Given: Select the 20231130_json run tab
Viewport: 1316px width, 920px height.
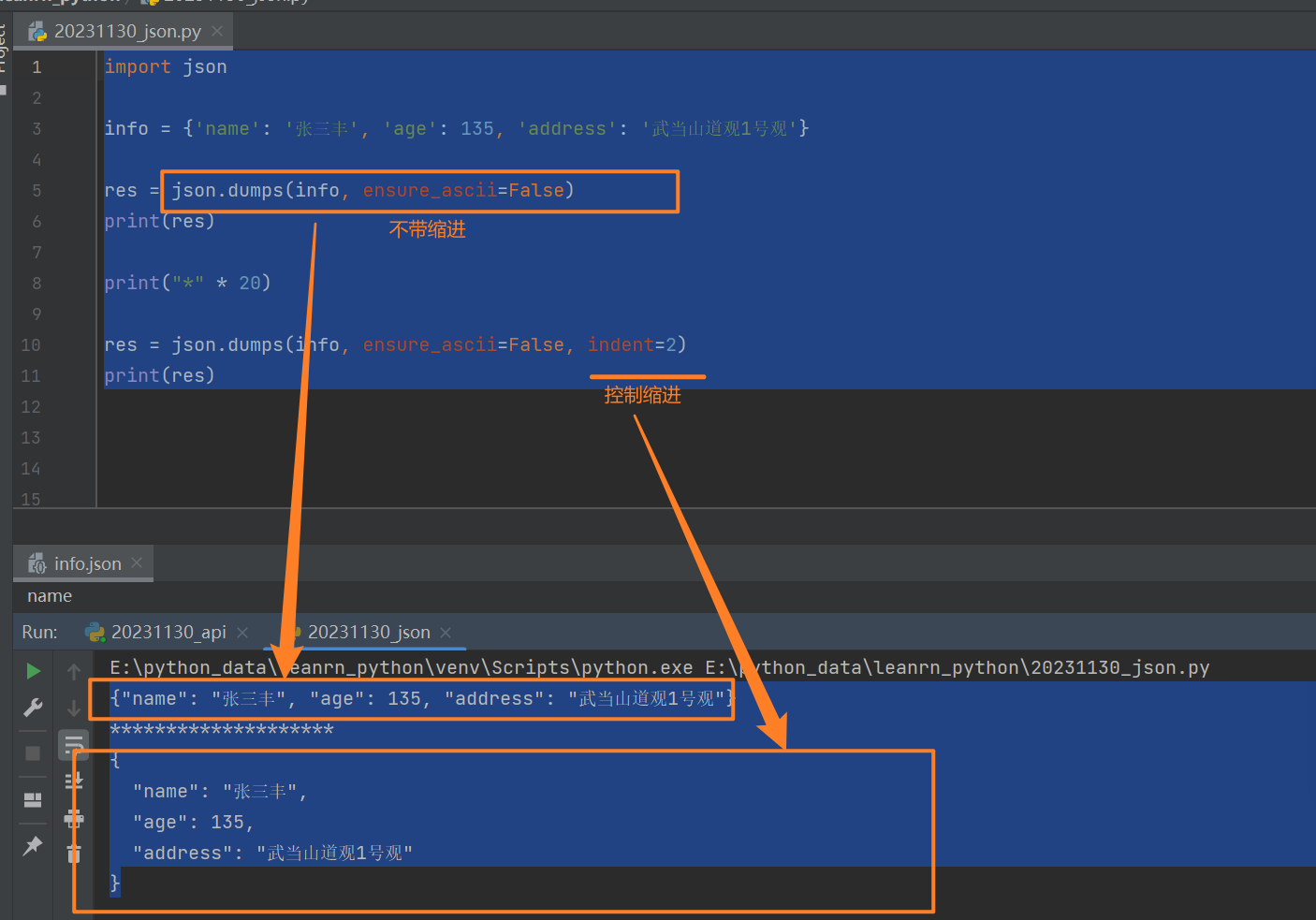Looking at the screenshot, I should [x=369, y=633].
